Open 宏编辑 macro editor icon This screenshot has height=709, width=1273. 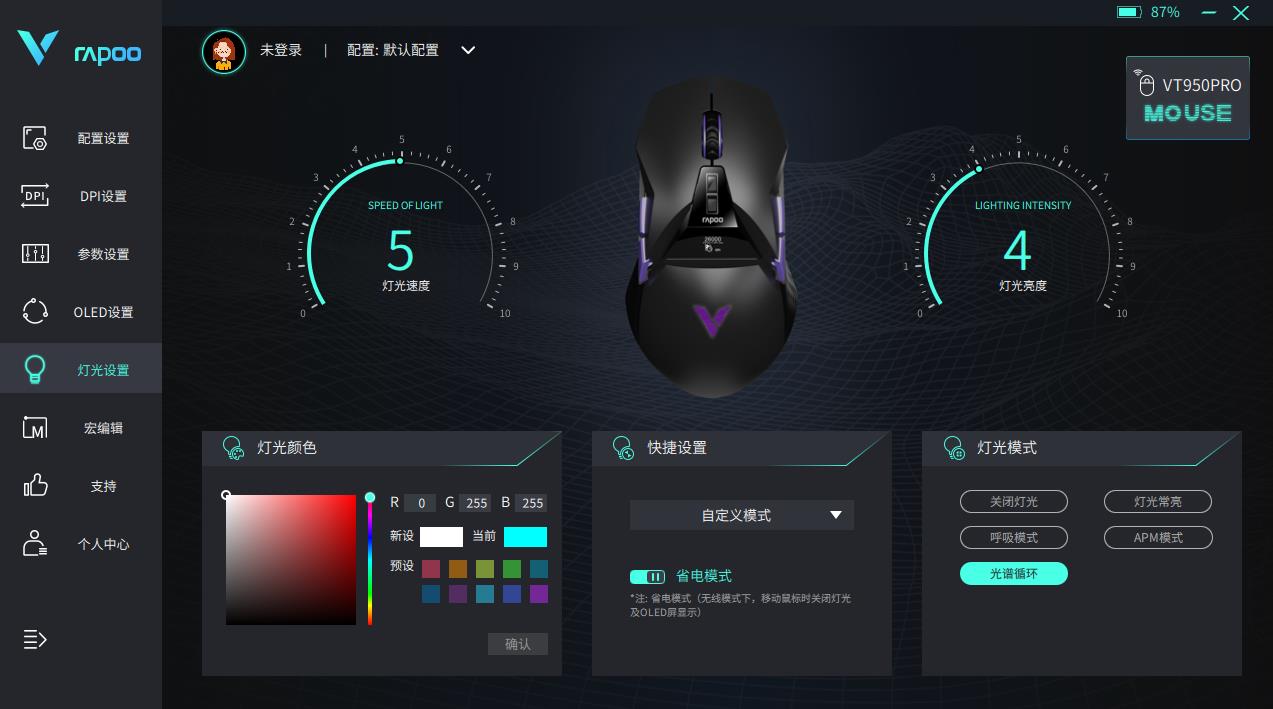click(x=35, y=428)
